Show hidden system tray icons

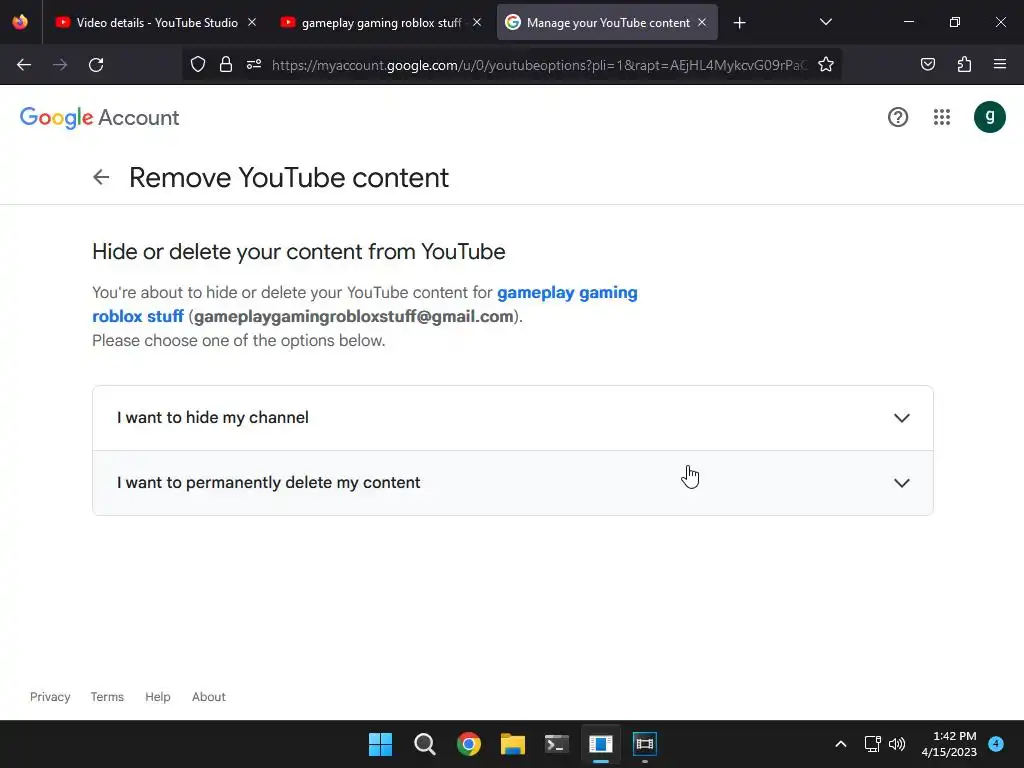coord(841,744)
